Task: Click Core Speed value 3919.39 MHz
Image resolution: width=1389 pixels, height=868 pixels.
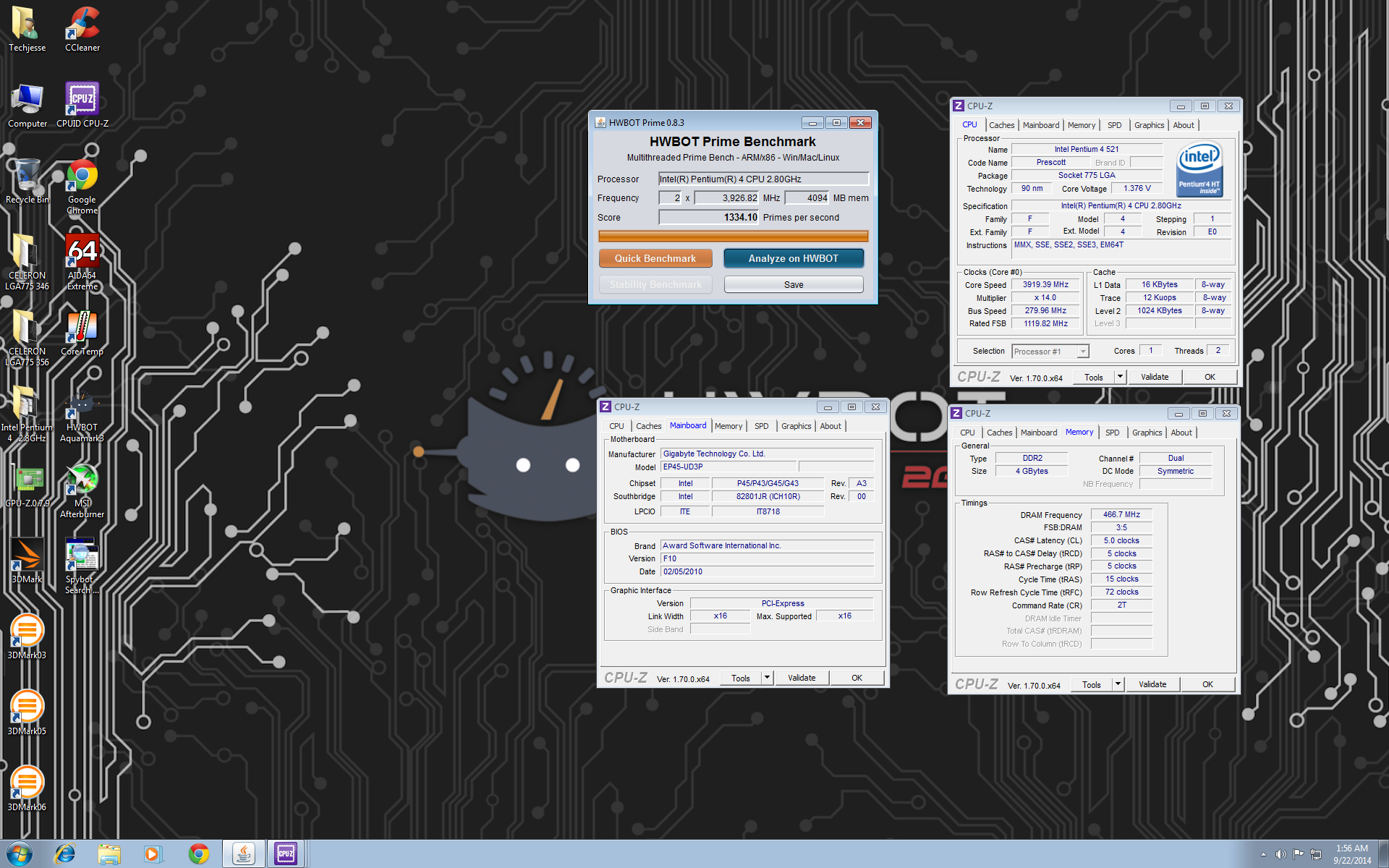Action: pos(1045,285)
